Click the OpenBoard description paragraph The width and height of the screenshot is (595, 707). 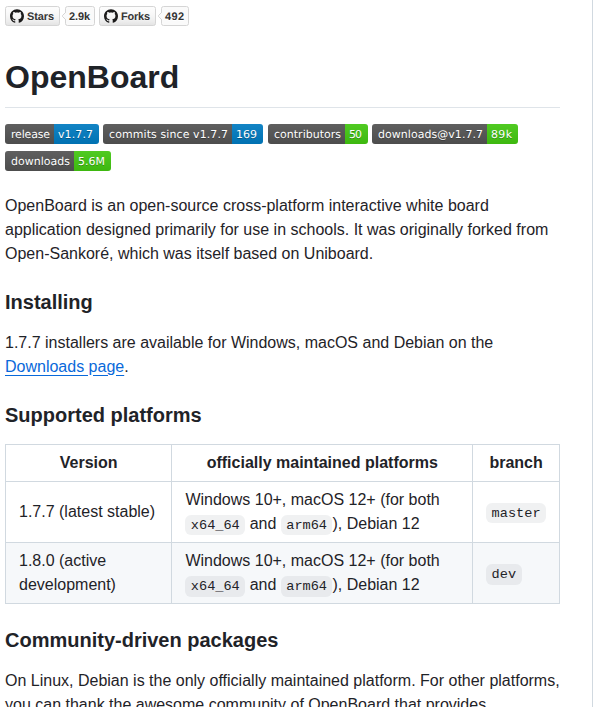point(276,230)
